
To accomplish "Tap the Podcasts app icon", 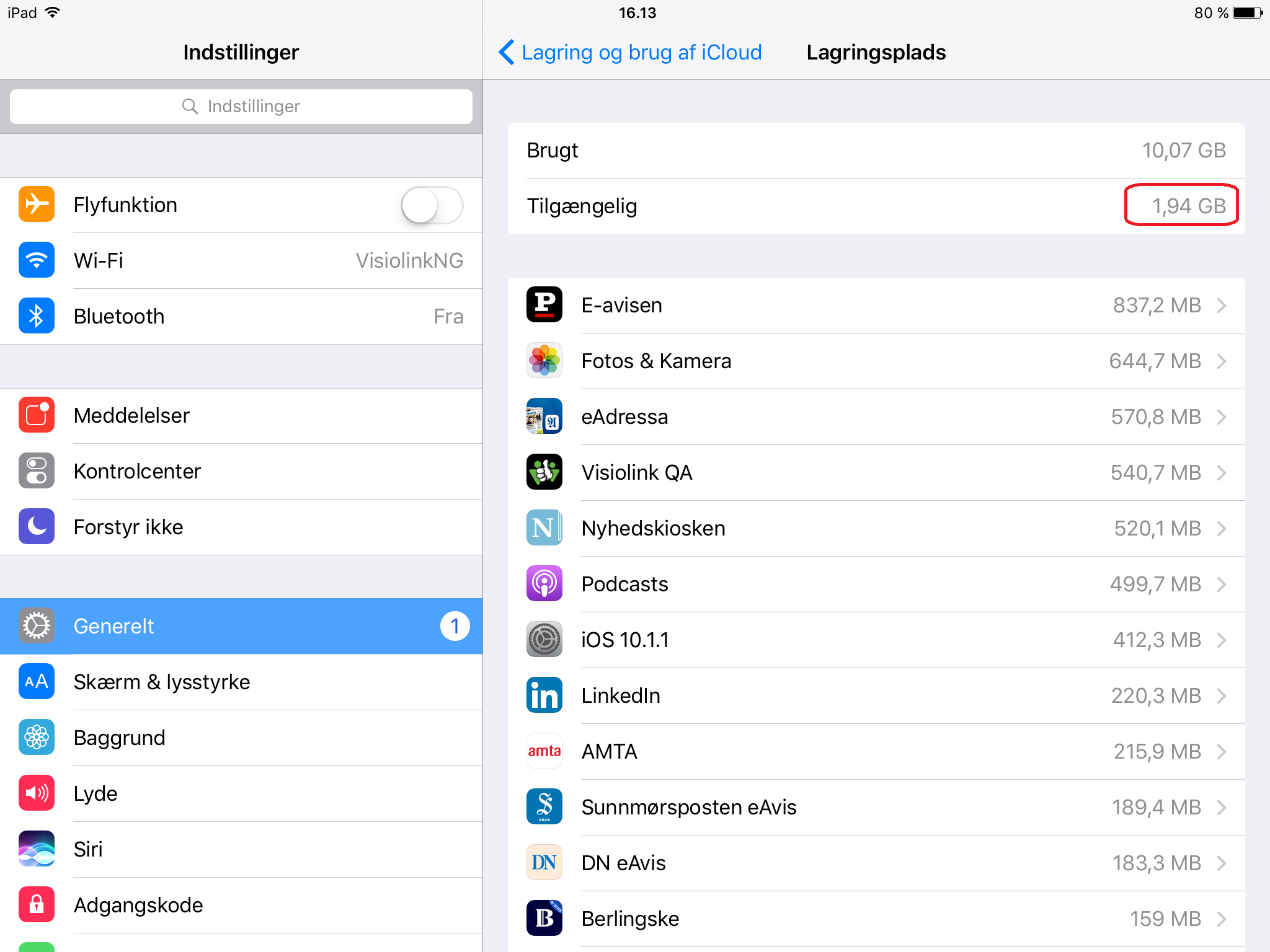I will click(x=544, y=584).
